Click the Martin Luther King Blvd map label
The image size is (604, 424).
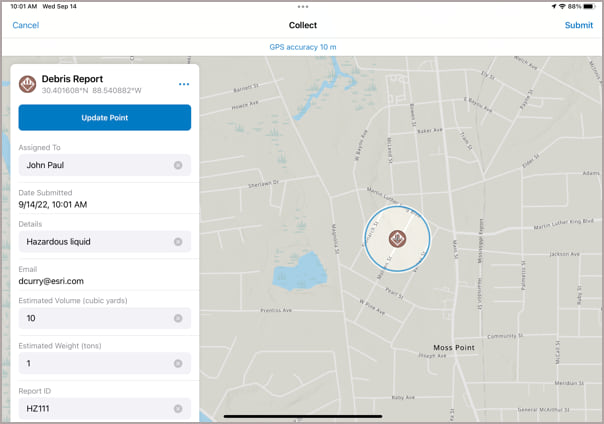tap(563, 225)
